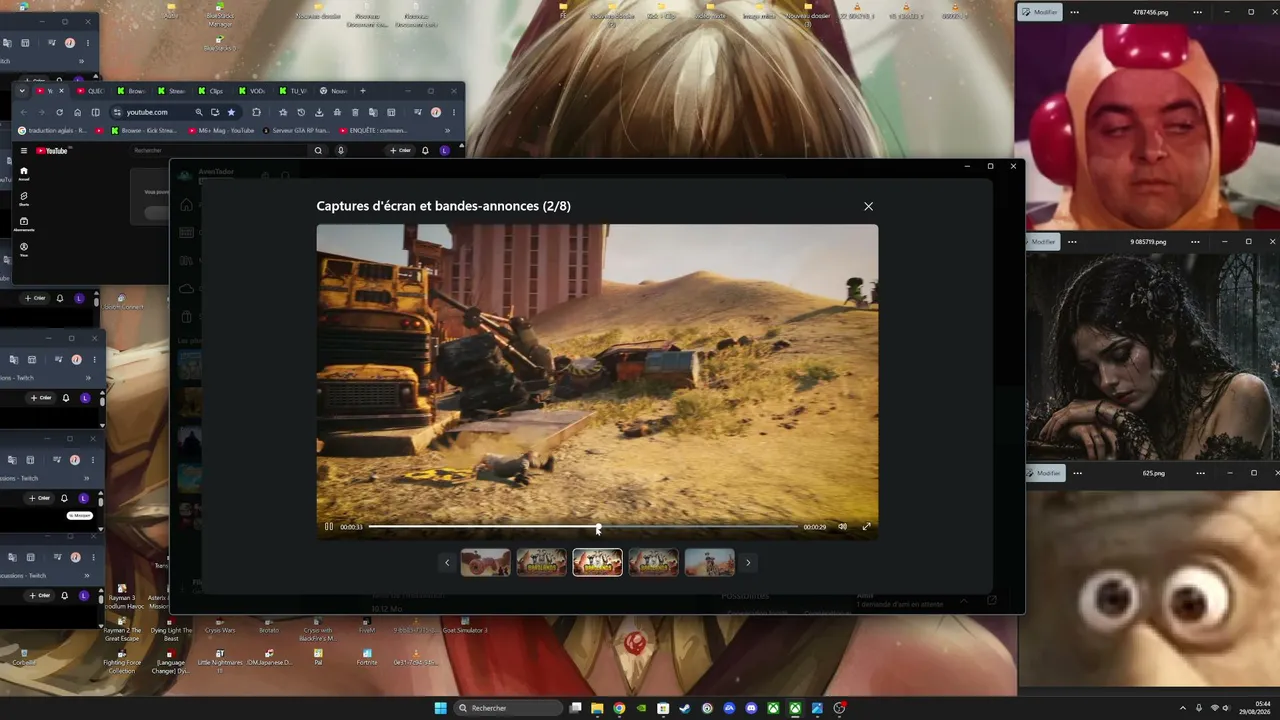Viewport: 1280px width, 720px height.
Task: Open Chrome's downloads toolbar icon
Action: click(319, 112)
